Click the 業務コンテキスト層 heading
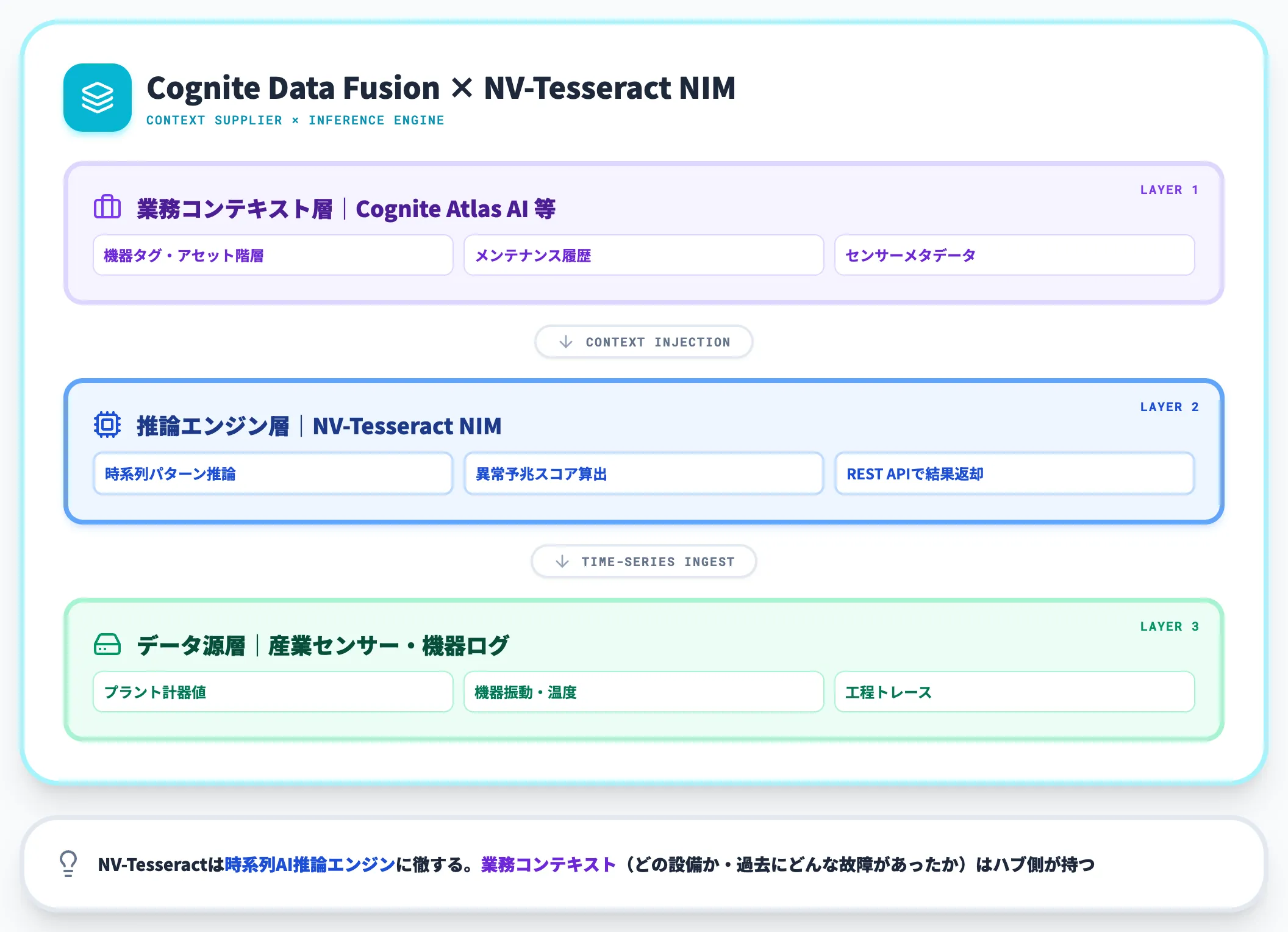Screen dimensions: 1288x932 pyautogui.click(x=235, y=209)
